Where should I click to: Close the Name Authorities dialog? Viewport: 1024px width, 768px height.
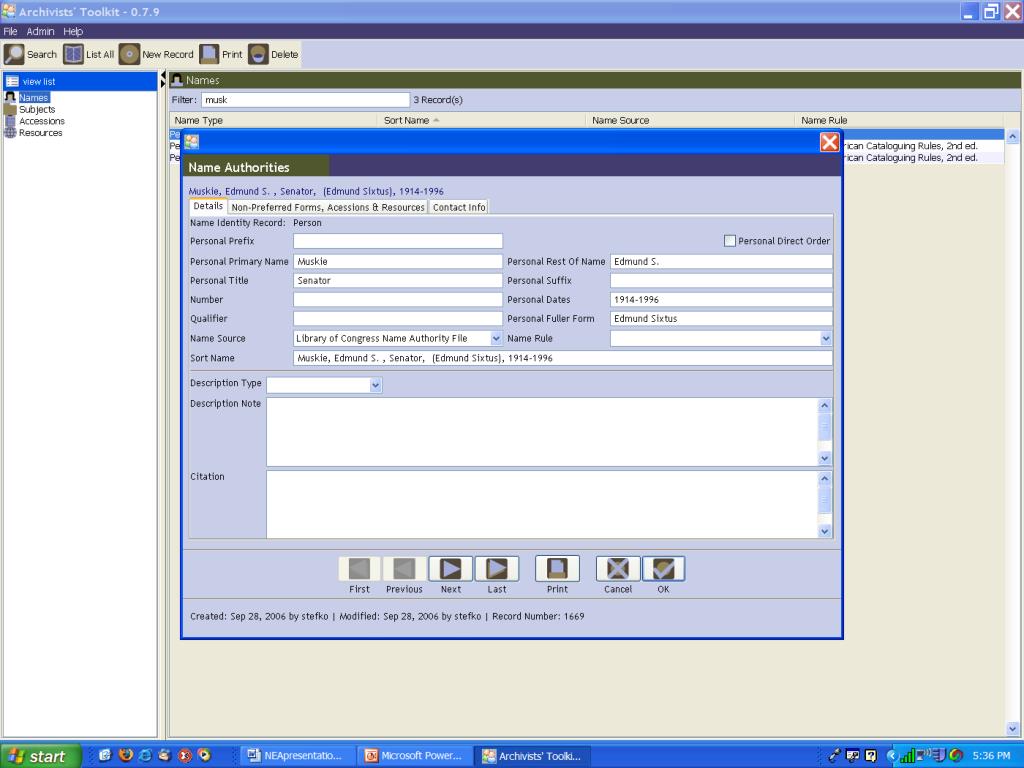[829, 142]
